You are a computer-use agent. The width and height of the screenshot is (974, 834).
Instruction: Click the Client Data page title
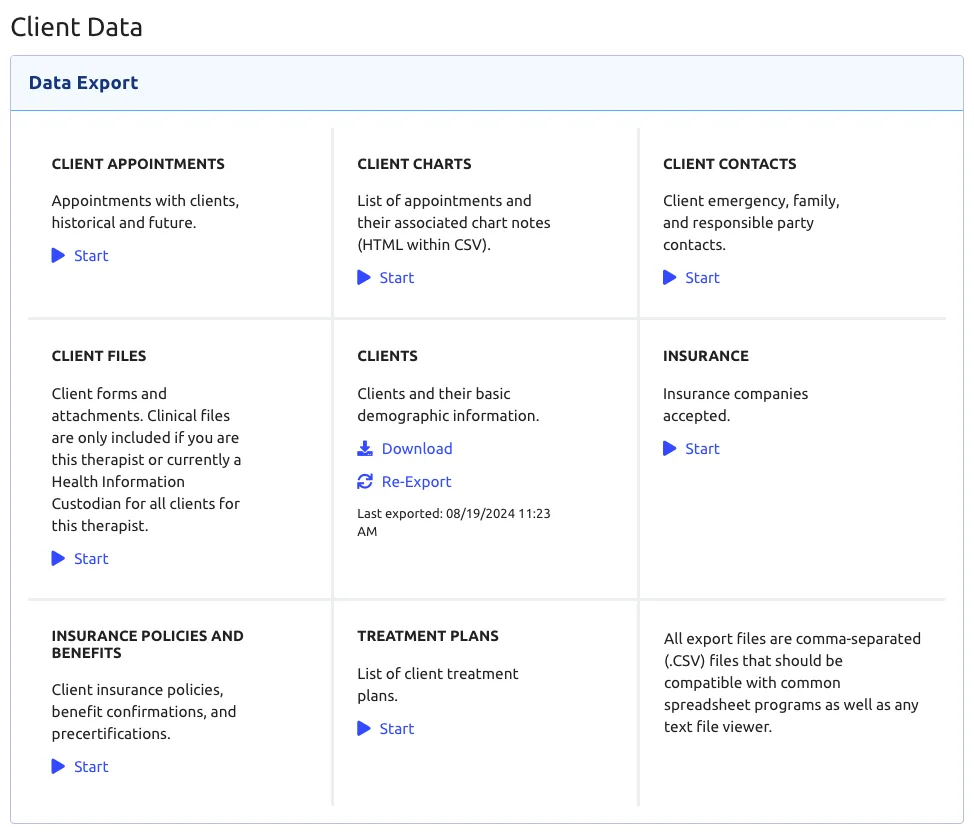77,27
